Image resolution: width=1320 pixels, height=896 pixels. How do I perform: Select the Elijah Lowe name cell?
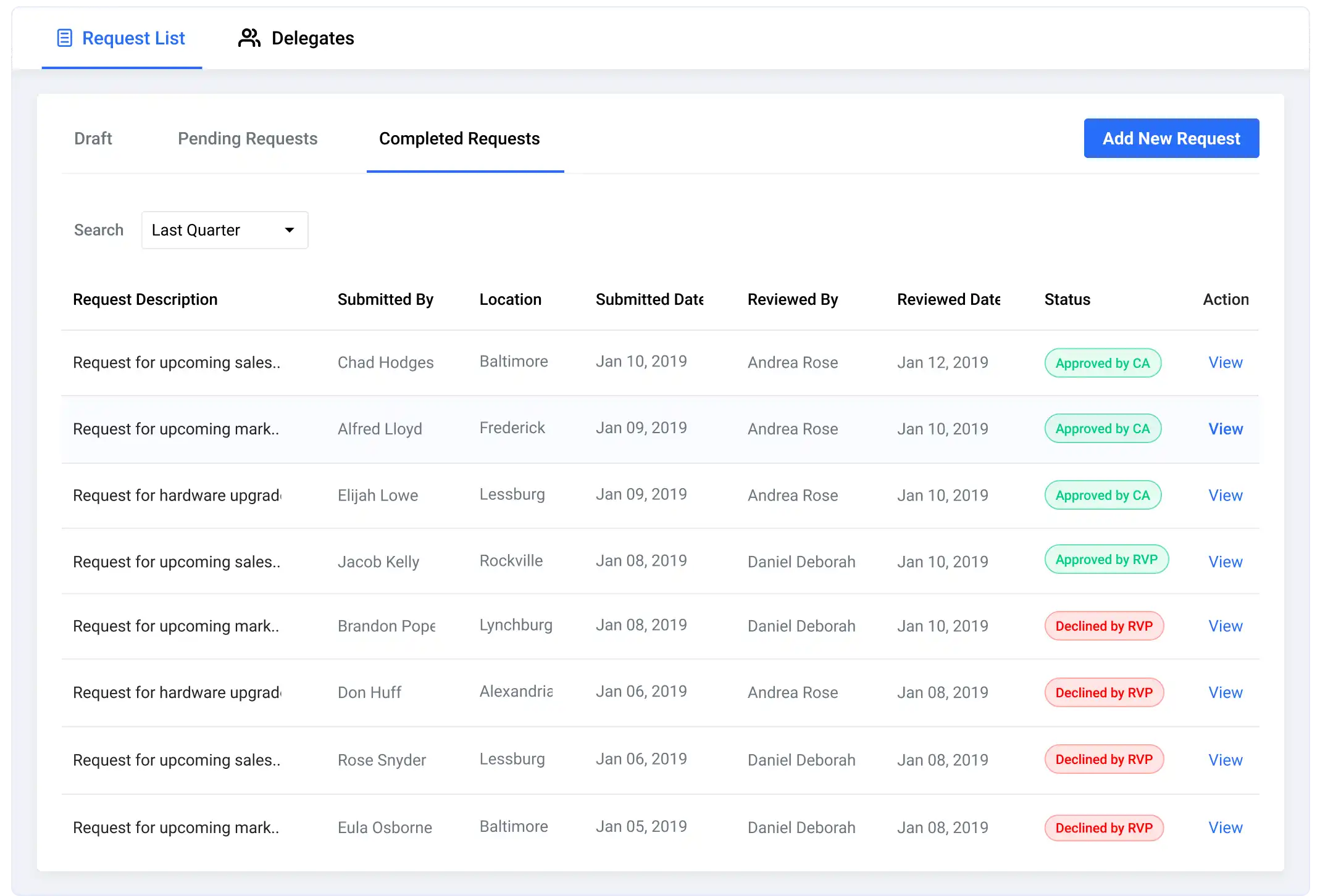pos(378,496)
